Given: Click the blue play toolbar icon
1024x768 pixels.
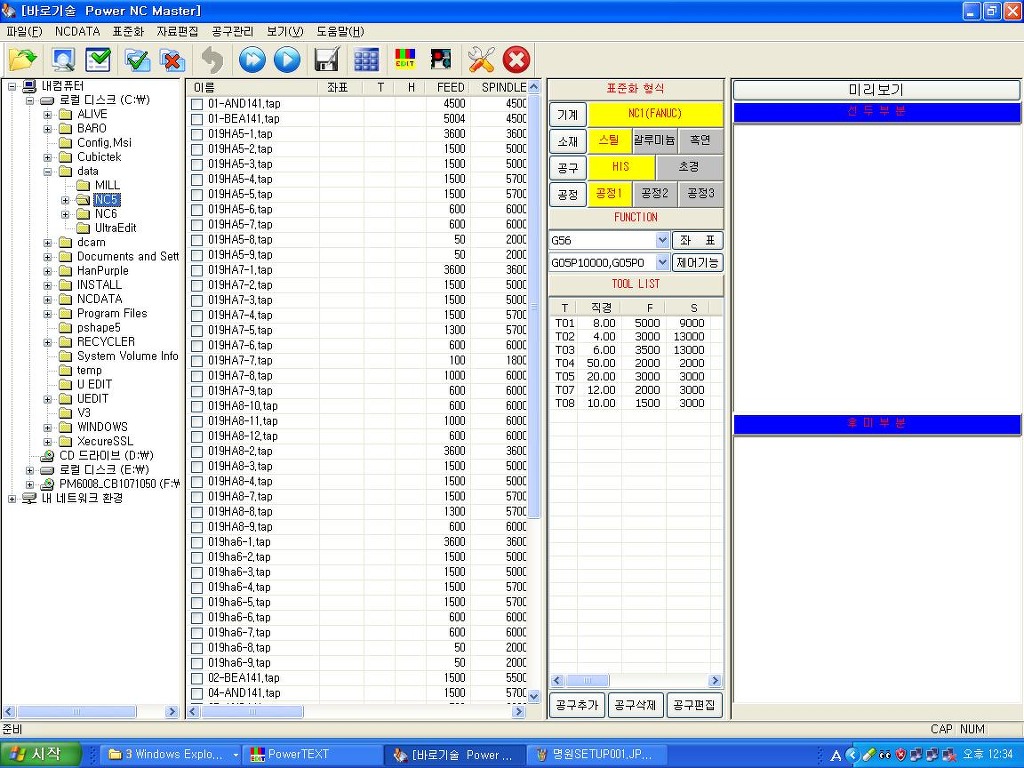Looking at the screenshot, I should pos(287,60).
